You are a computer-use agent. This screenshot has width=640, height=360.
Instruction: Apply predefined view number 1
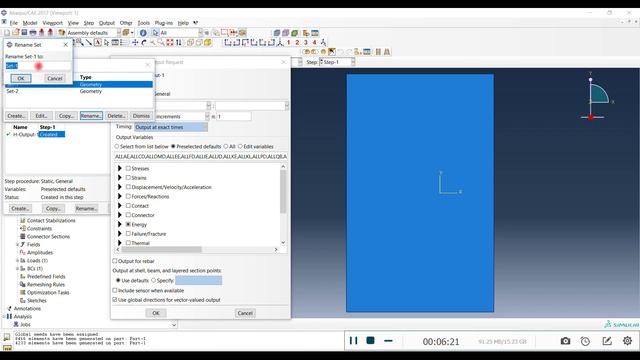(x=289, y=42)
